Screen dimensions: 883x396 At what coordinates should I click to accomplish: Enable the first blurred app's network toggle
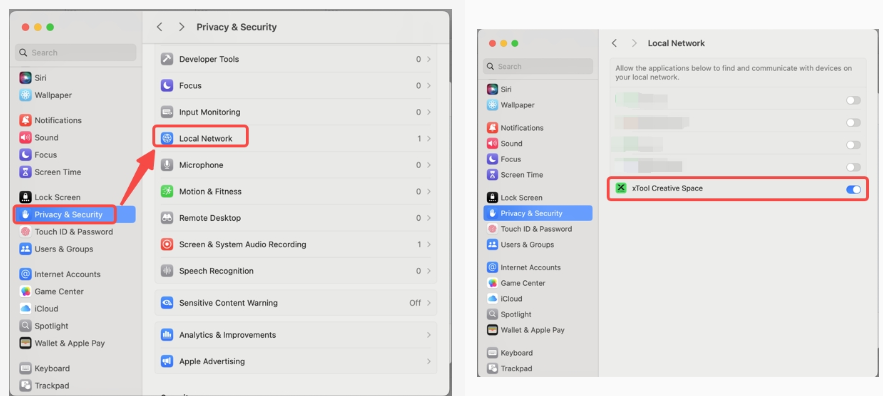coord(853,100)
